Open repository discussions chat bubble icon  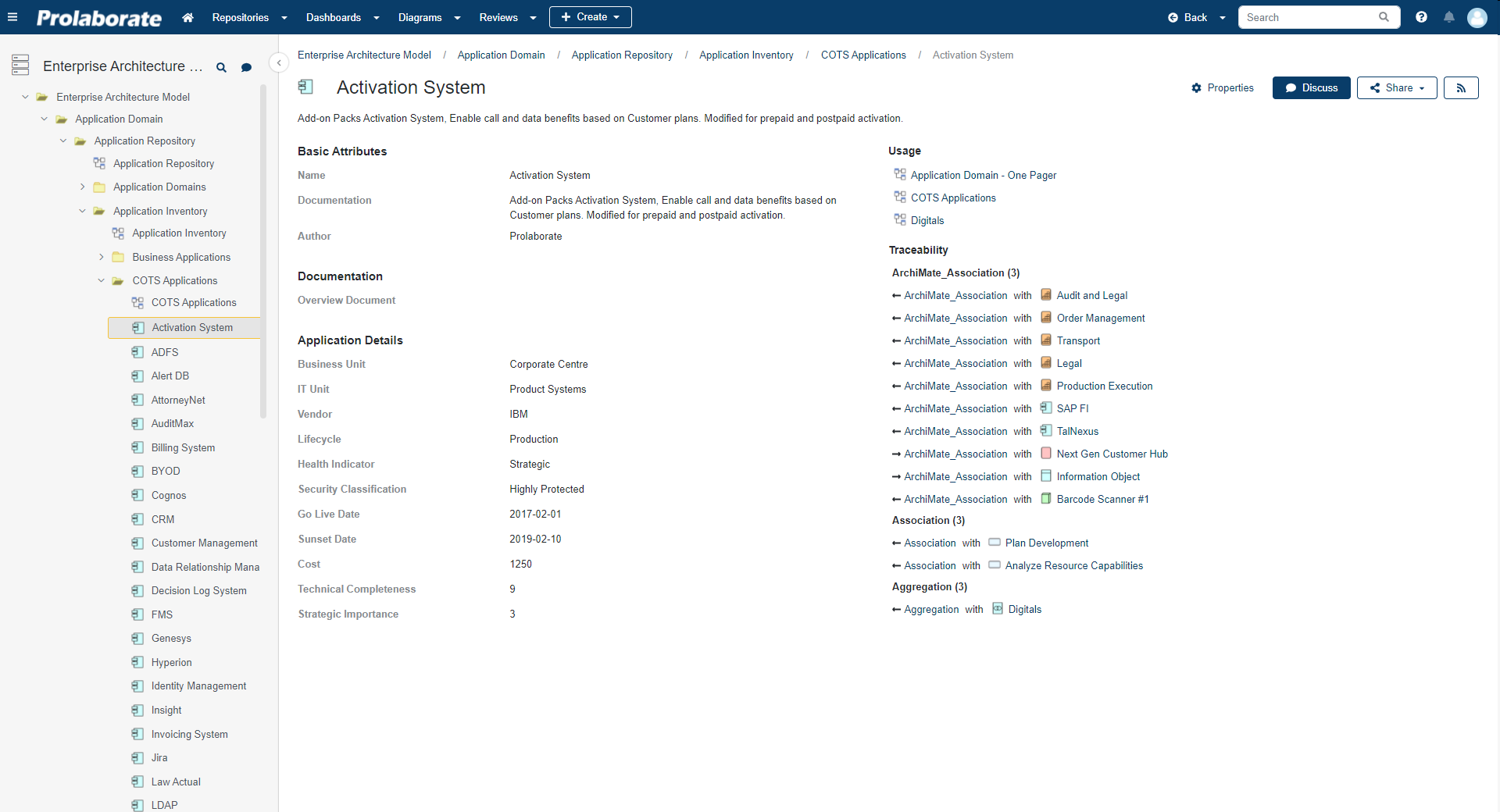246,68
